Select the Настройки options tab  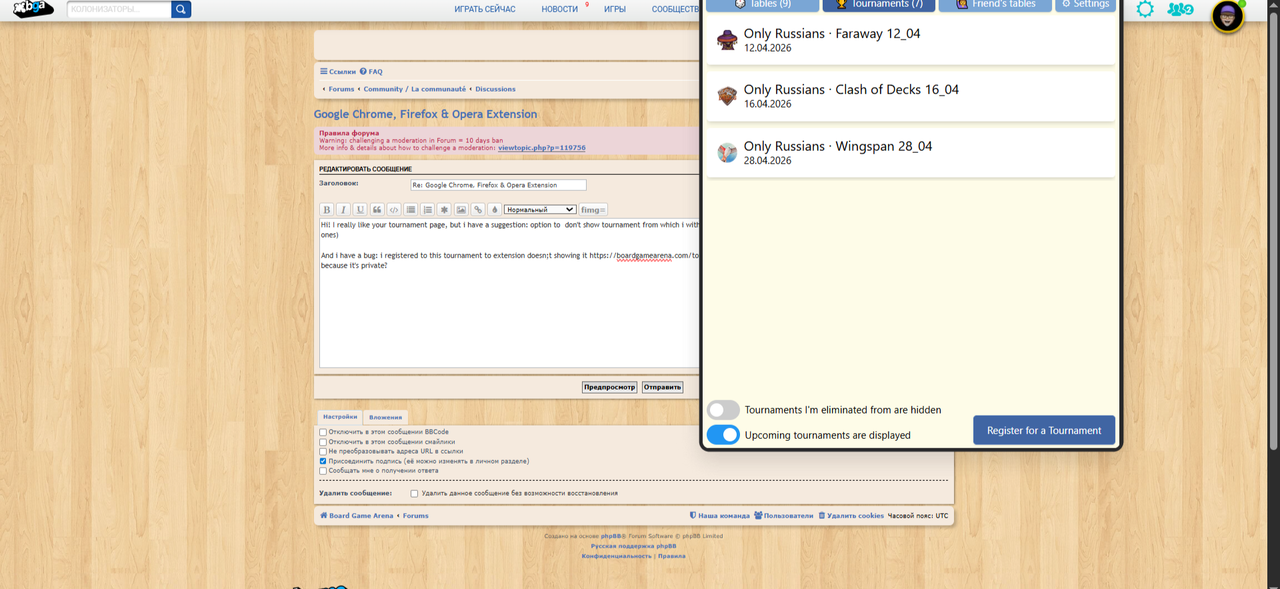[340, 417]
